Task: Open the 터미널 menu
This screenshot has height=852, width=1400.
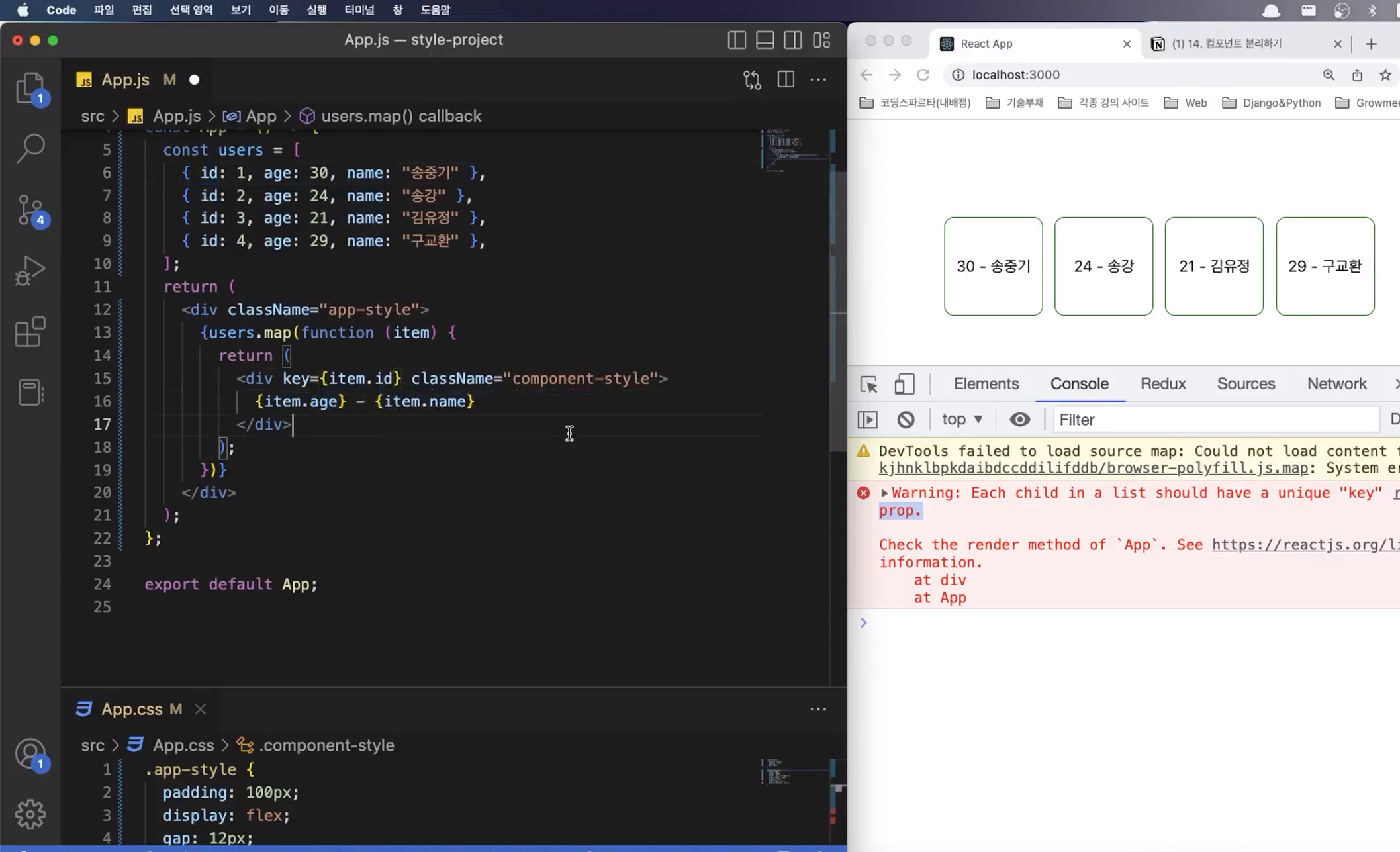Action: [x=359, y=10]
